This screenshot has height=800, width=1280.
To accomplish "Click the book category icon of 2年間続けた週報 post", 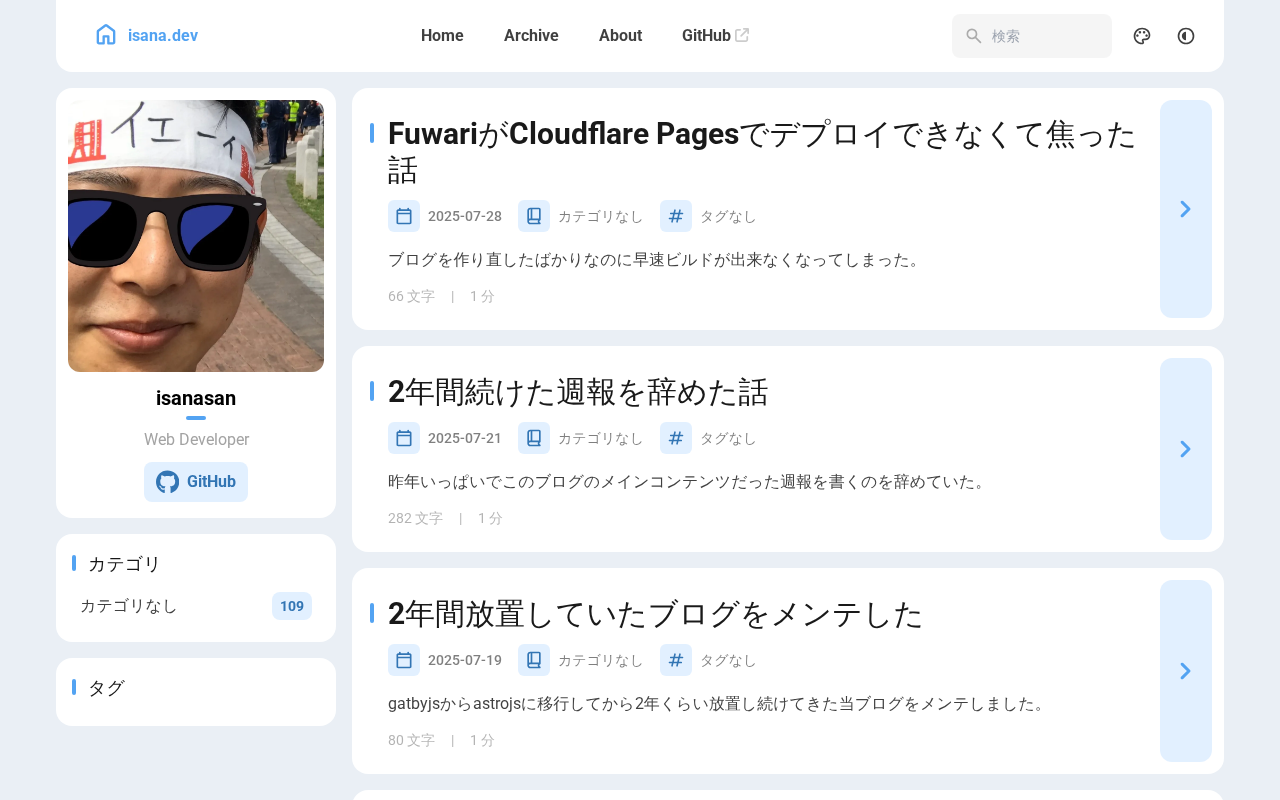I will pyautogui.click(x=534, y=438).
